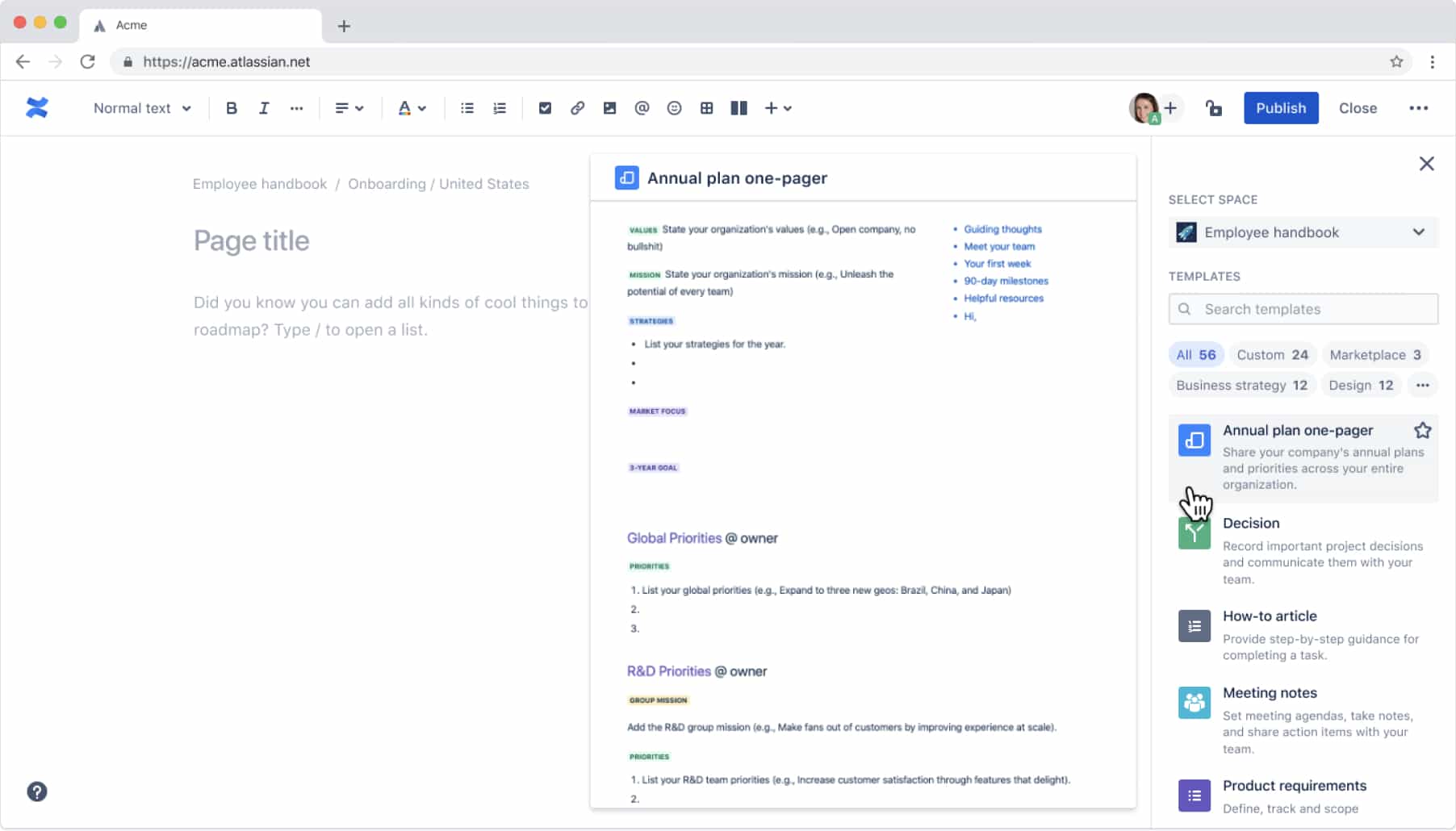This screenshot has height=831, width=1456.
Task: Insert a table
Action: (x=706, y=107)
